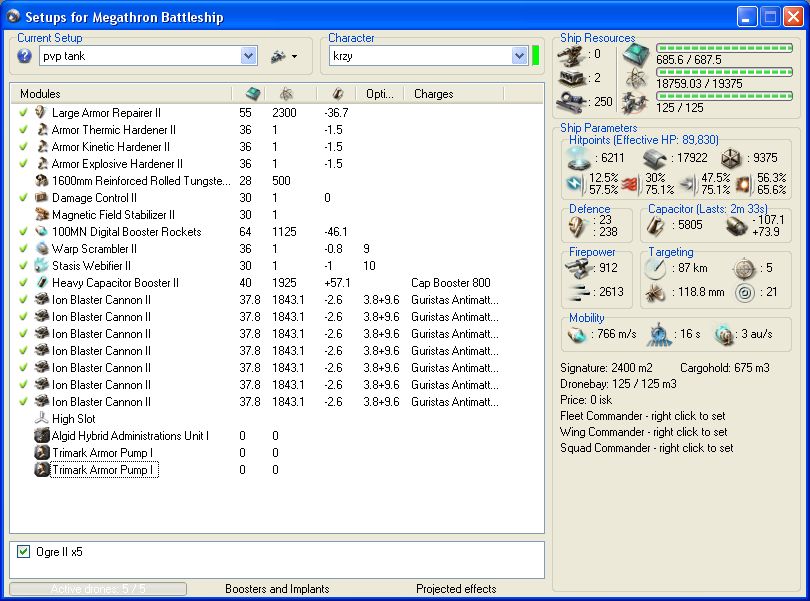Open the Current Setup dropdown showing pvp tank
The image size is (810, 601).
[249, 56]
